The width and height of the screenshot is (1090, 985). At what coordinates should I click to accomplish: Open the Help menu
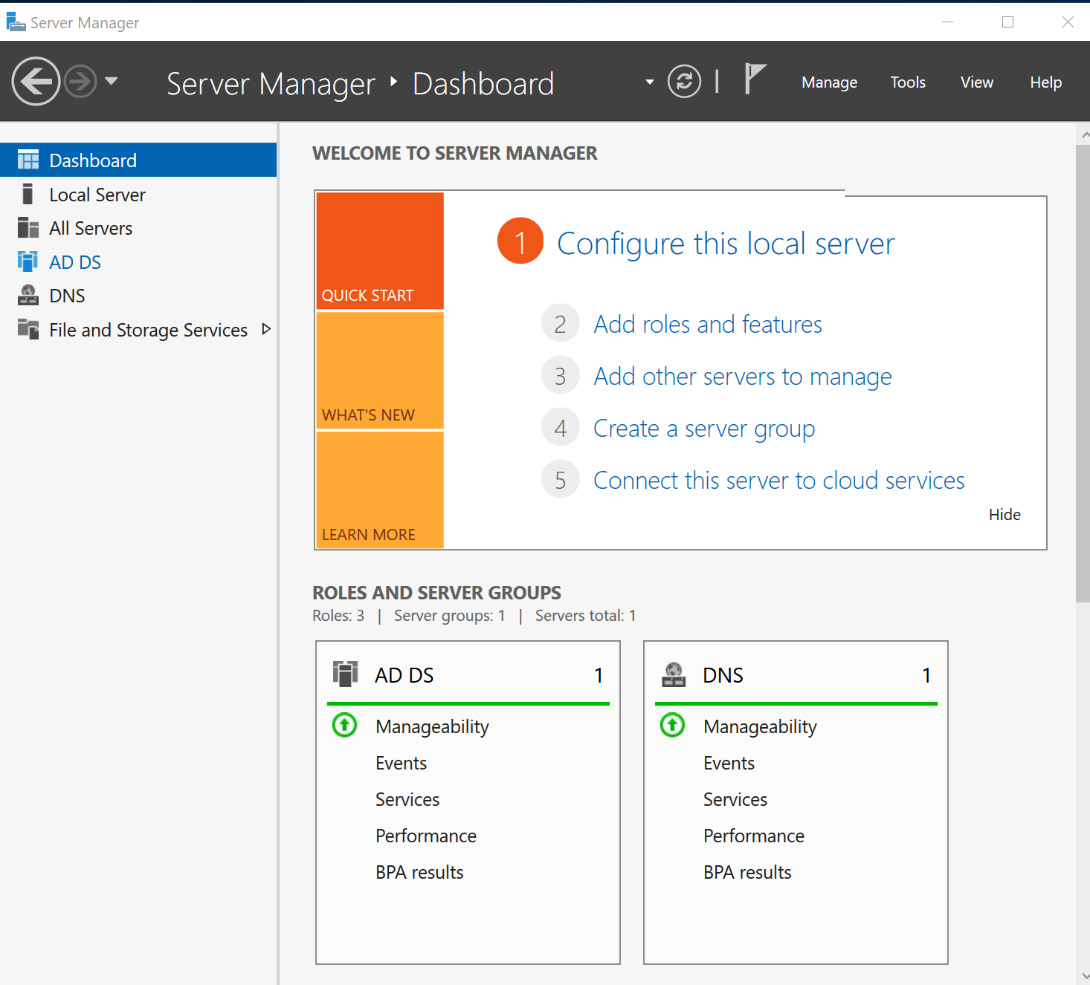pos(1046,82)
